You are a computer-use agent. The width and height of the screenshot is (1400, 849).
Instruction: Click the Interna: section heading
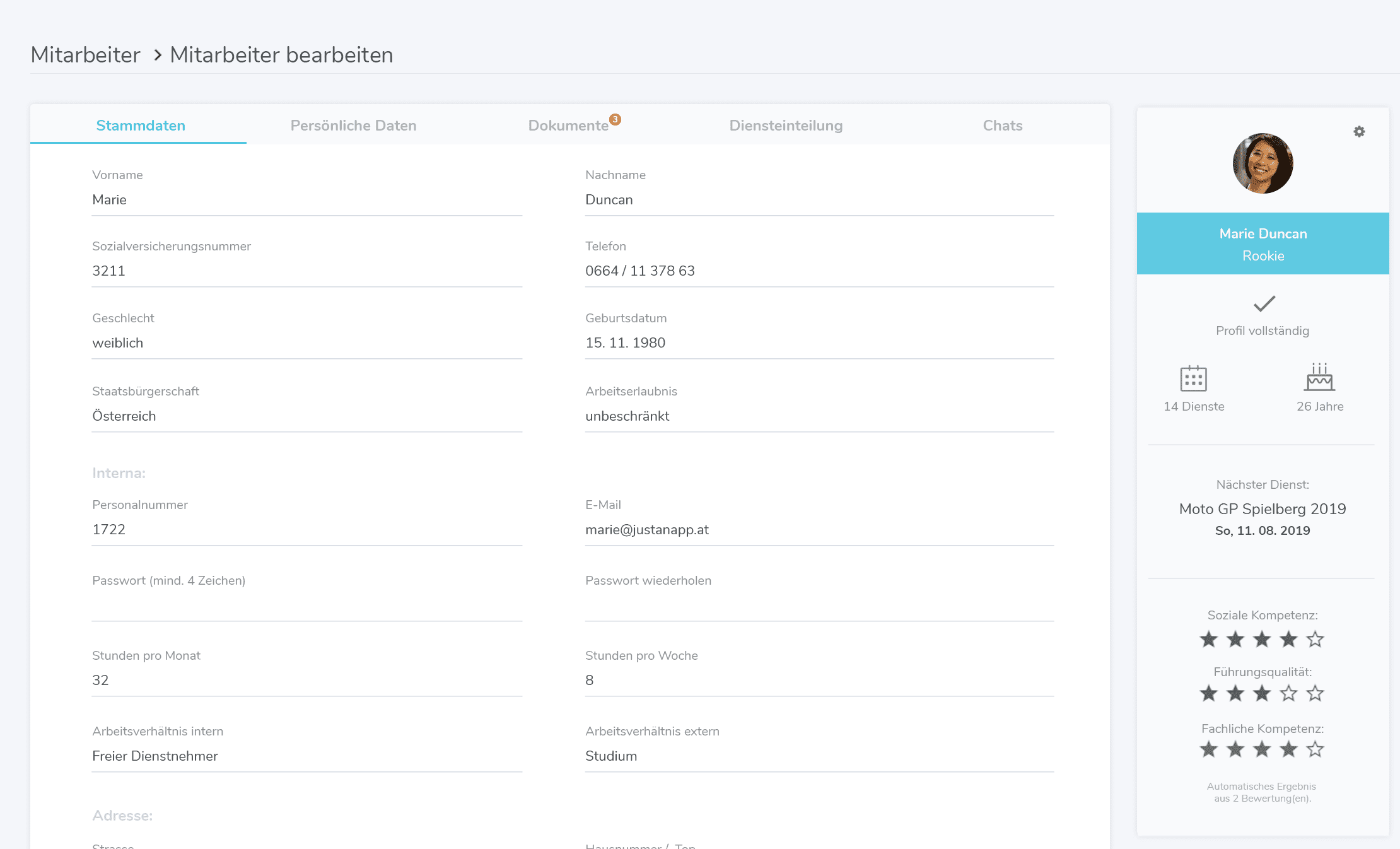[119, 473]
